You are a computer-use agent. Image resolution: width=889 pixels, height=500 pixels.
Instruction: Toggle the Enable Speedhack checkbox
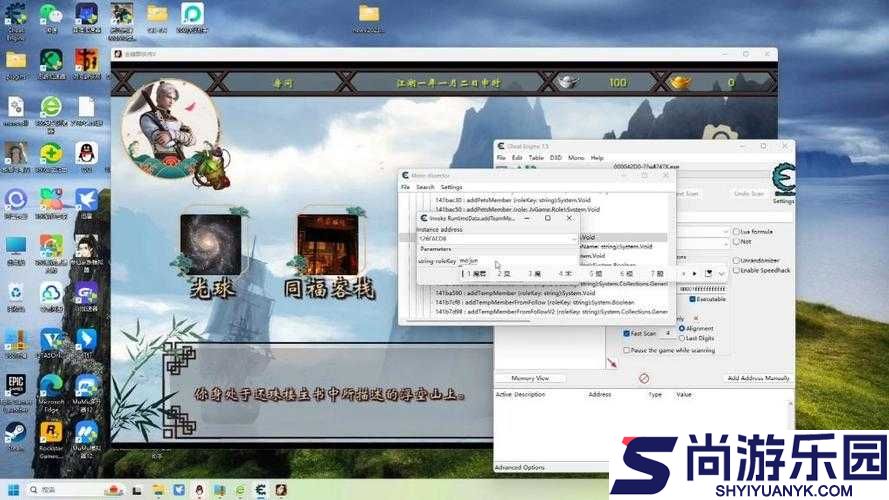[735, 270]
